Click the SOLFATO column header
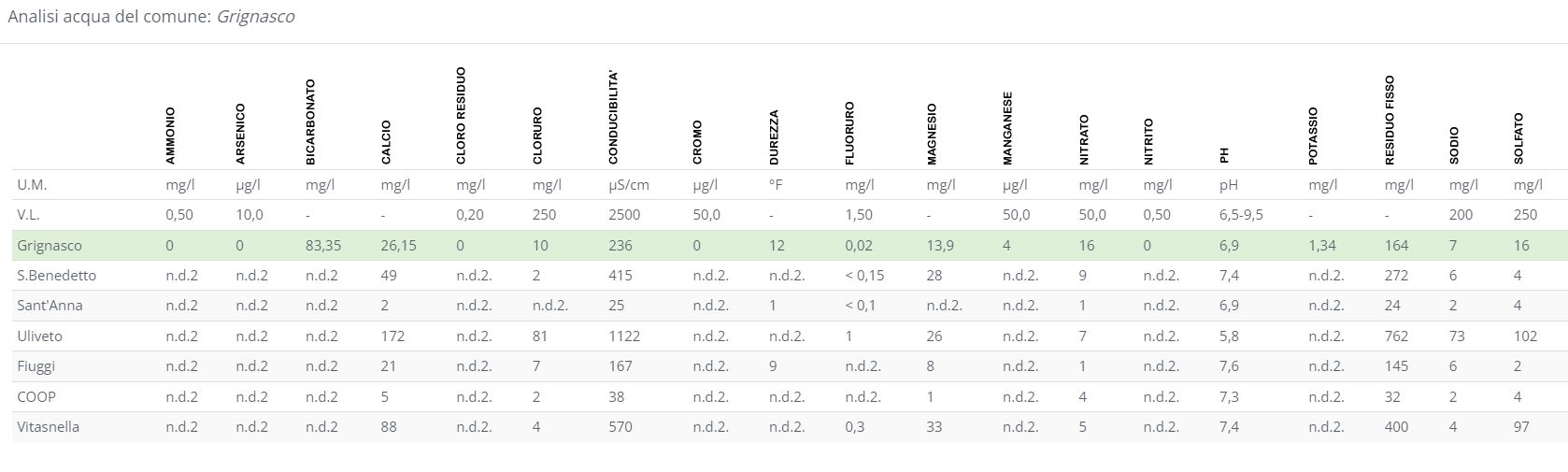Viewport: 1568px width, 472px height. pos(1518,138)
